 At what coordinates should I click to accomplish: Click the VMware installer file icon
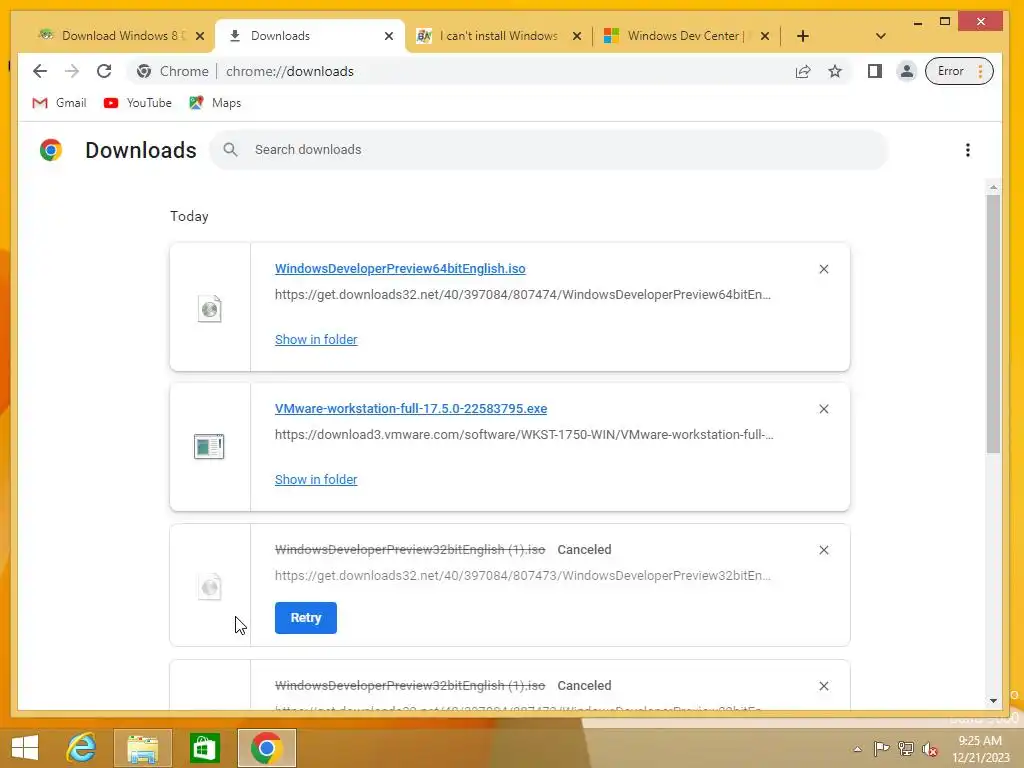click(x=209, y=447)
